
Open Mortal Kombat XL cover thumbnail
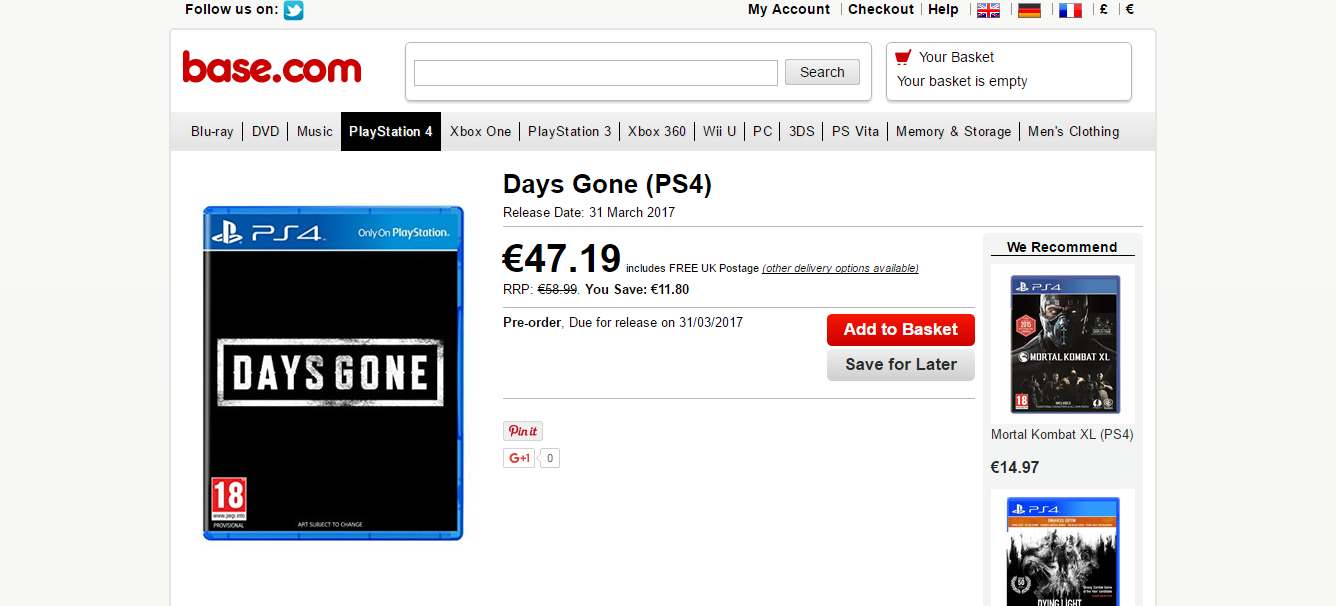pyautogui.click(x=1065, y=344)
